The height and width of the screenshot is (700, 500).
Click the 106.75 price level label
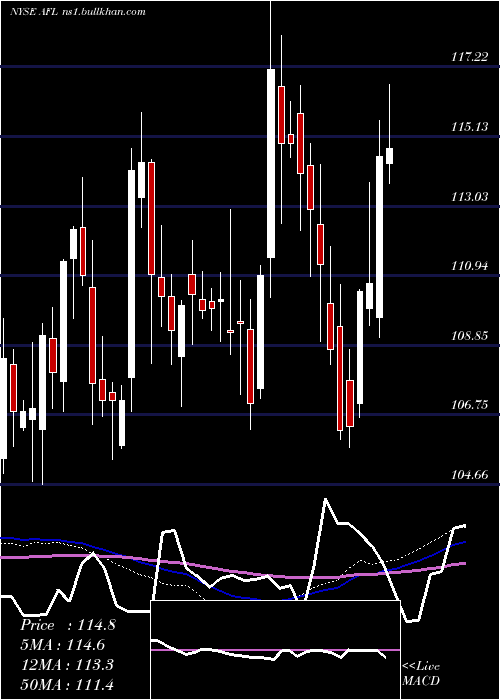click(469, 405)
